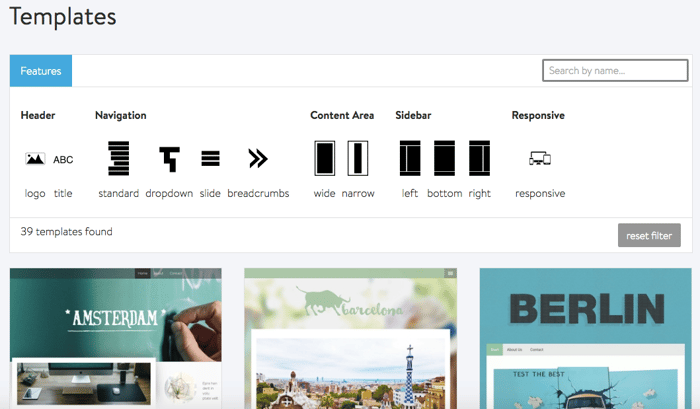Filter by narrow content area icon

(x=358, y=158)
